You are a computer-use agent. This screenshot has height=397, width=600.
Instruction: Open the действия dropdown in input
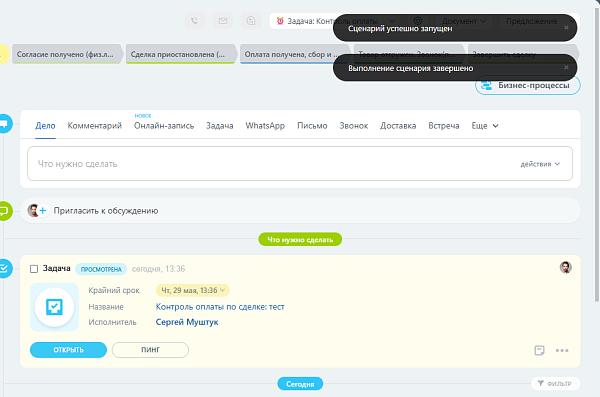tap(540, 164)
